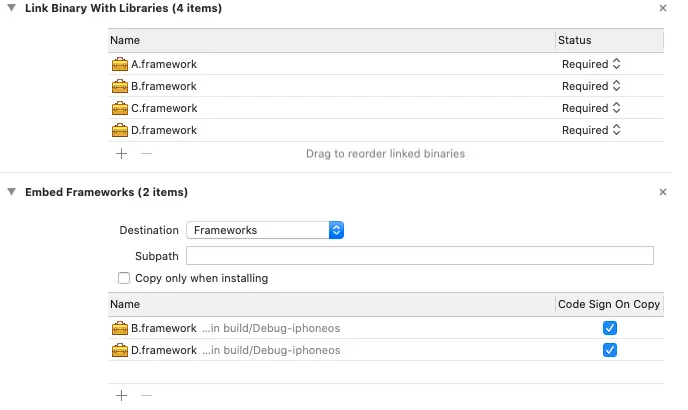Add a library with the plus under Link Binary

(x=121, y=154)
